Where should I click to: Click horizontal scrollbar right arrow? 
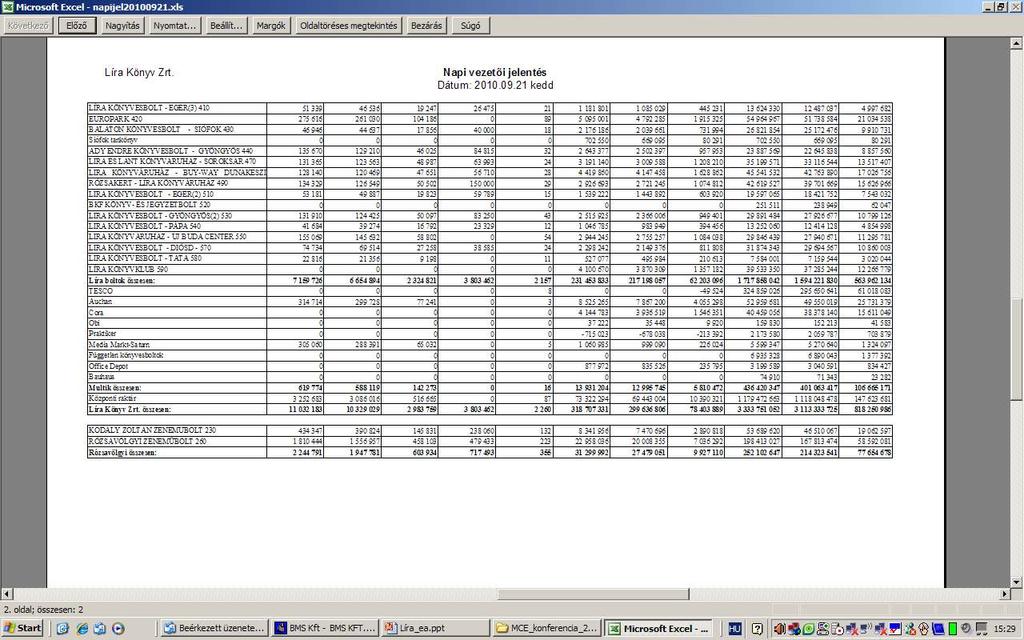[x=1004, y=594]
